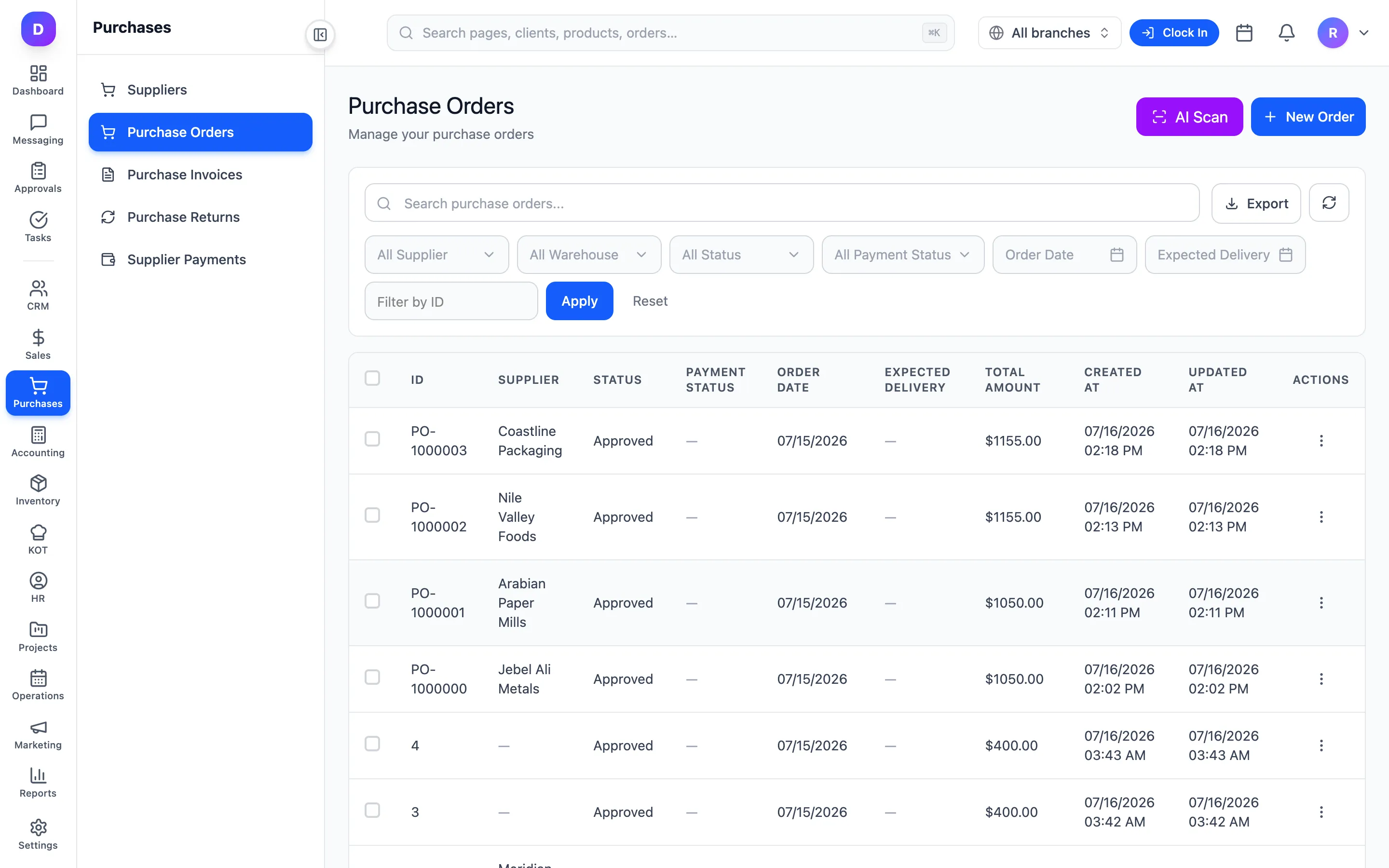Expand the All Status dropdown
Screen dimensions: 1389x868
(x=741, y=255)
